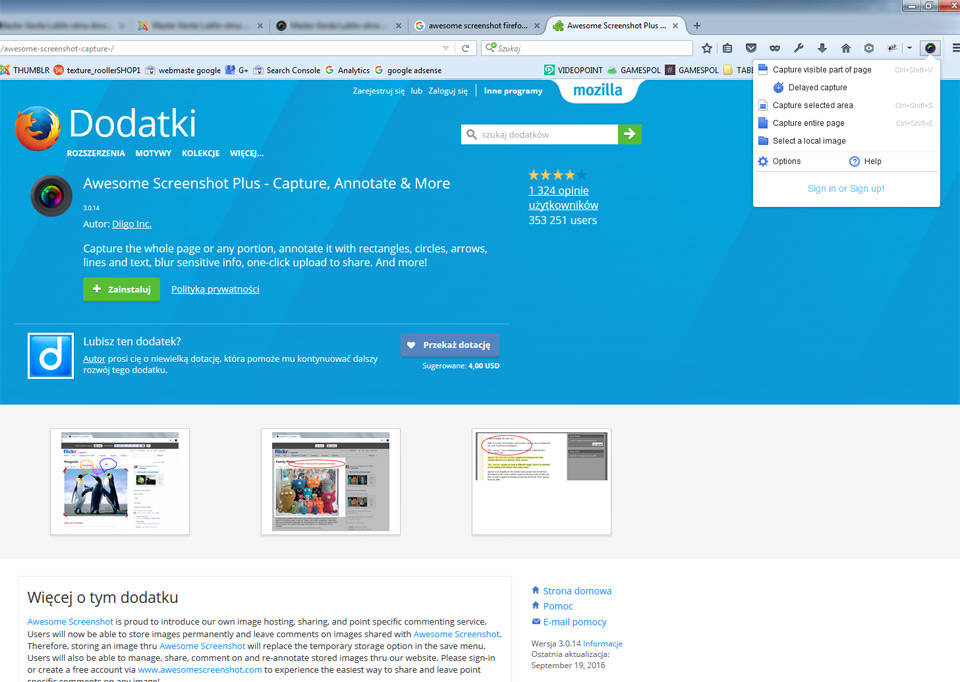This screenshot has width=960, height=682.
Task: Click the Help question mark icon
Action: (x=855, y=162)
